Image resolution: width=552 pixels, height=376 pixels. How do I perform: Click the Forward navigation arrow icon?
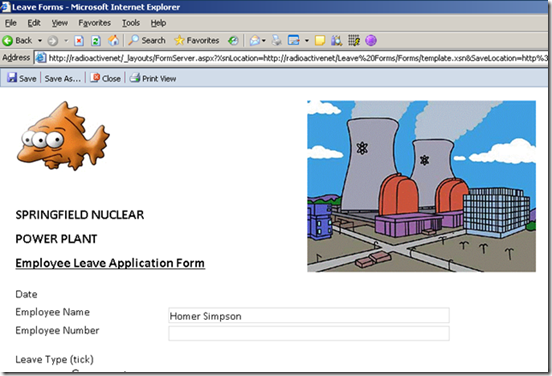click(x=52, y=41)
